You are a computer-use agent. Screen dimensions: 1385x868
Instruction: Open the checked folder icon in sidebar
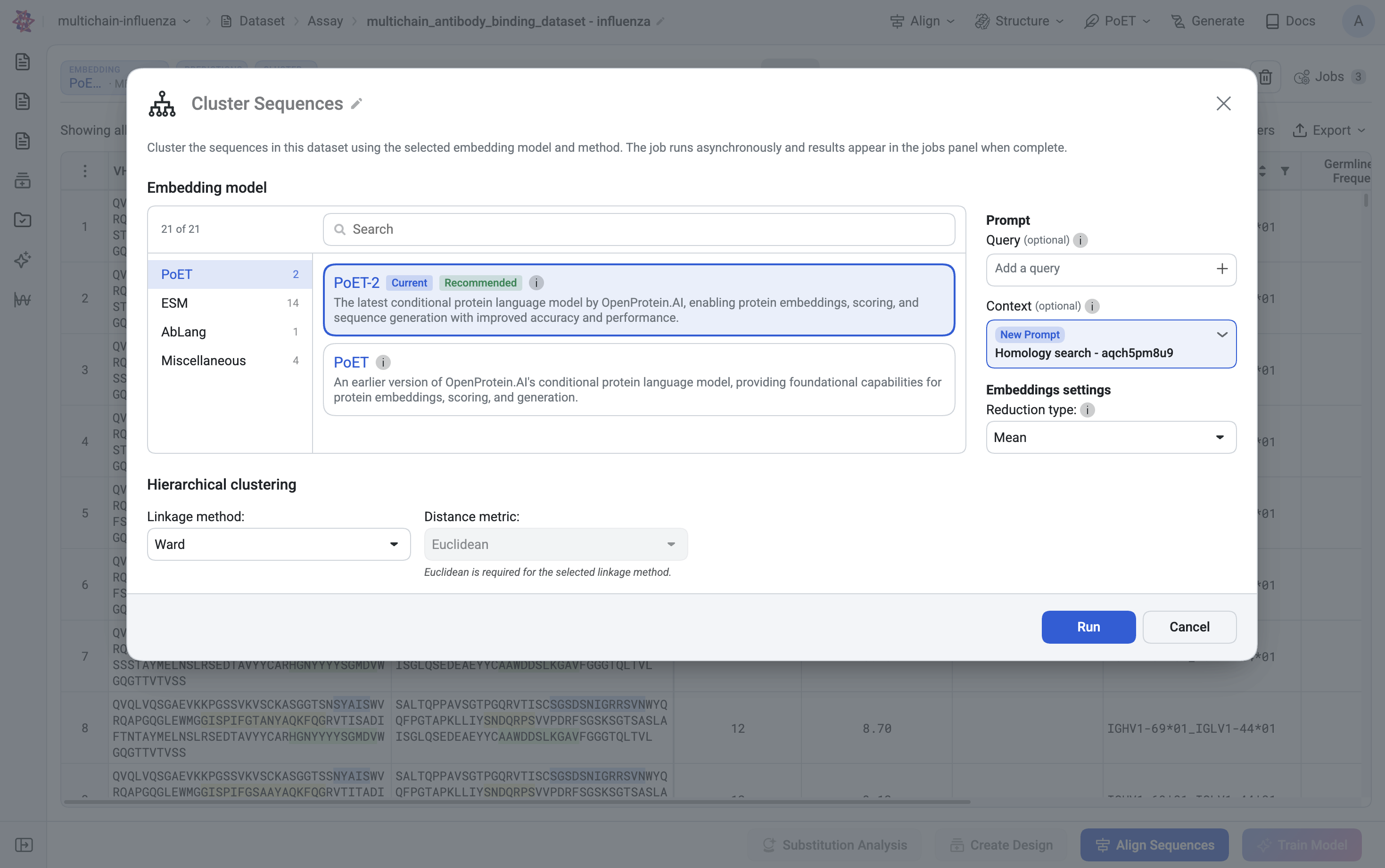(23, 220)
